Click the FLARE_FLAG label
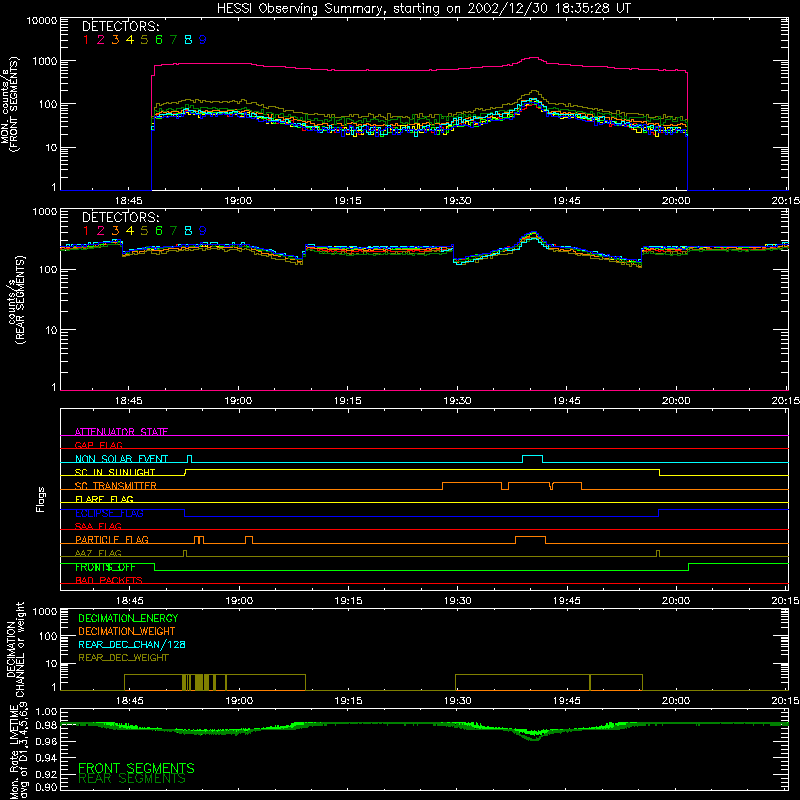The width and height of the screenshot is (800, 800). 104,499
